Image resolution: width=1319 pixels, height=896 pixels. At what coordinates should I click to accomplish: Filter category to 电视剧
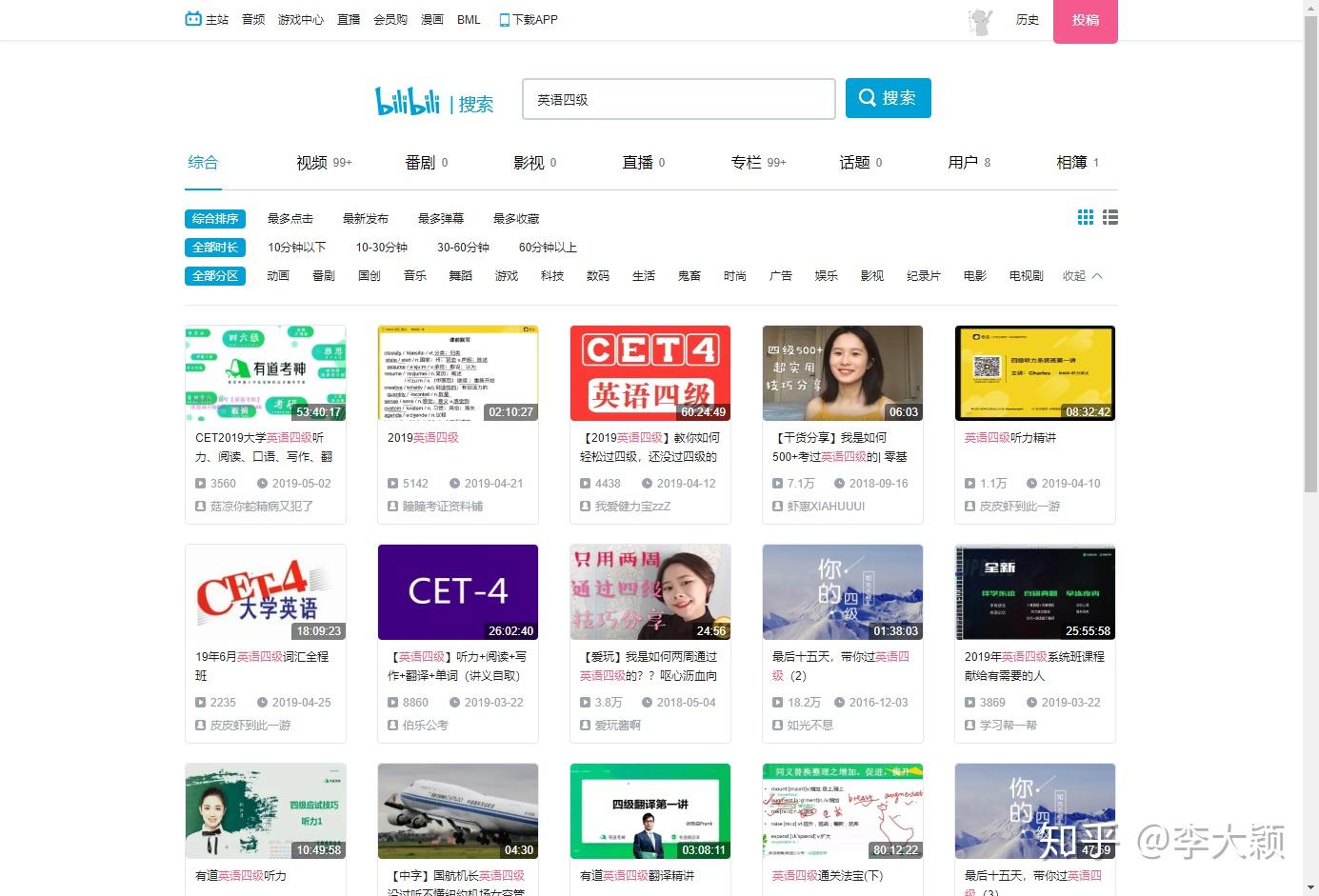[x=1027, y=276]
